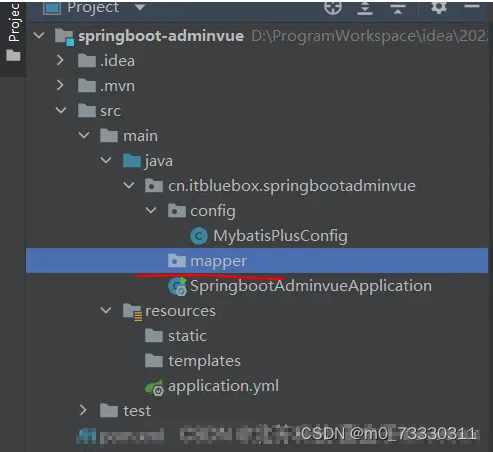
Task: Expand the .idea folder
Action: (60, 60)
